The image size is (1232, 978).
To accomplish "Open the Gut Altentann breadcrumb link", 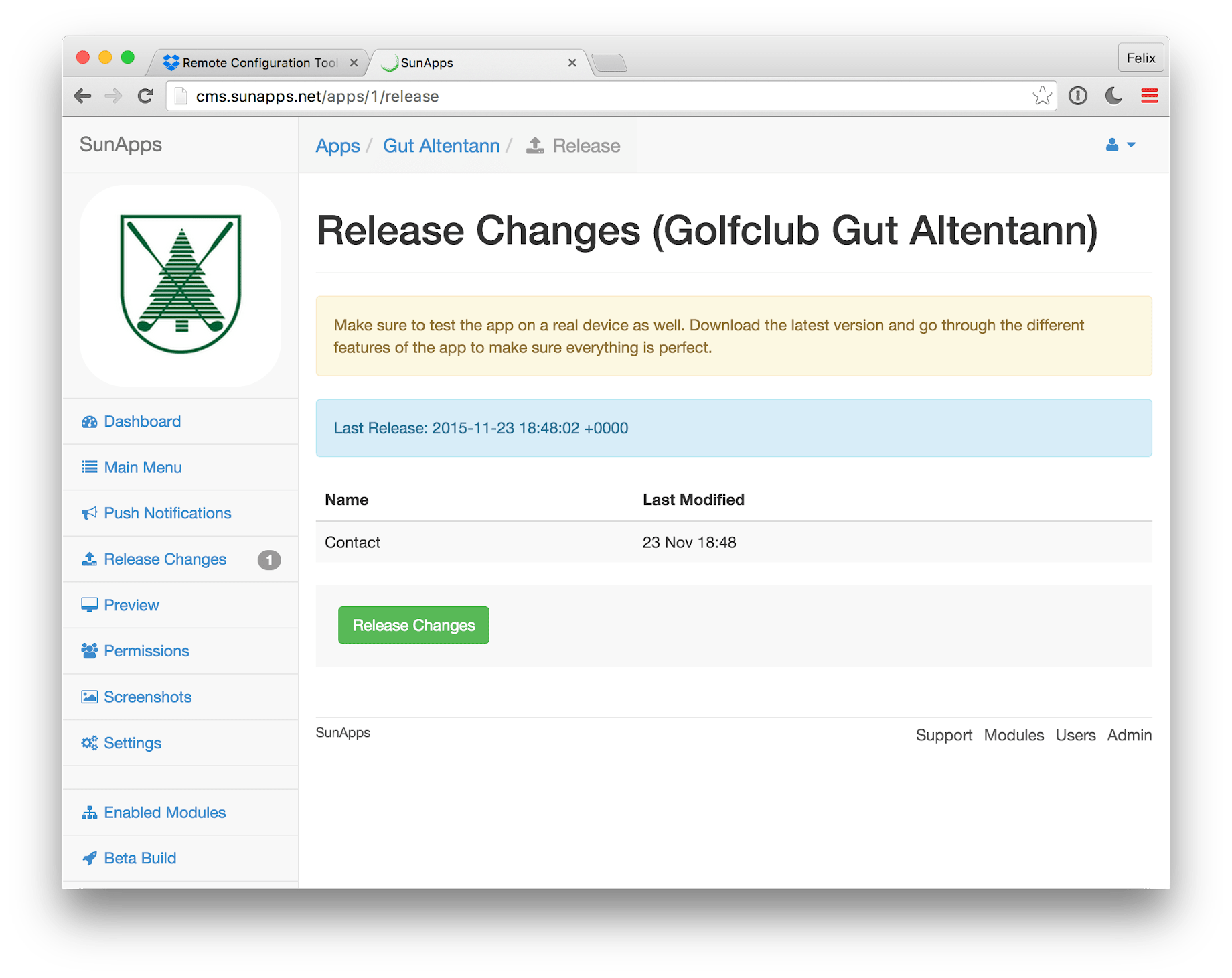I will [x=441, y=145].
